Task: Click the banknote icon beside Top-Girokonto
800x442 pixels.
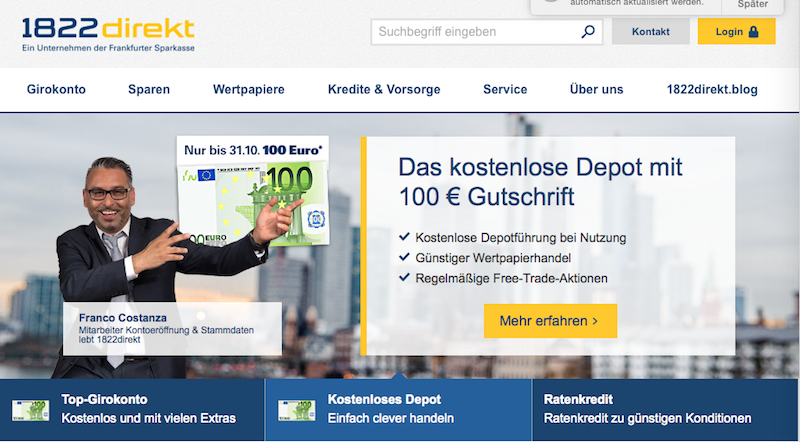Action: (x=31, y=410)
